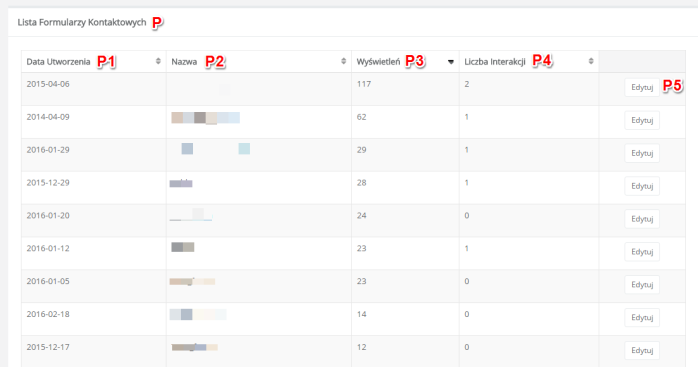Click the view count 14
The width and height of the screenshot is (698, 367).
point(361,314)
